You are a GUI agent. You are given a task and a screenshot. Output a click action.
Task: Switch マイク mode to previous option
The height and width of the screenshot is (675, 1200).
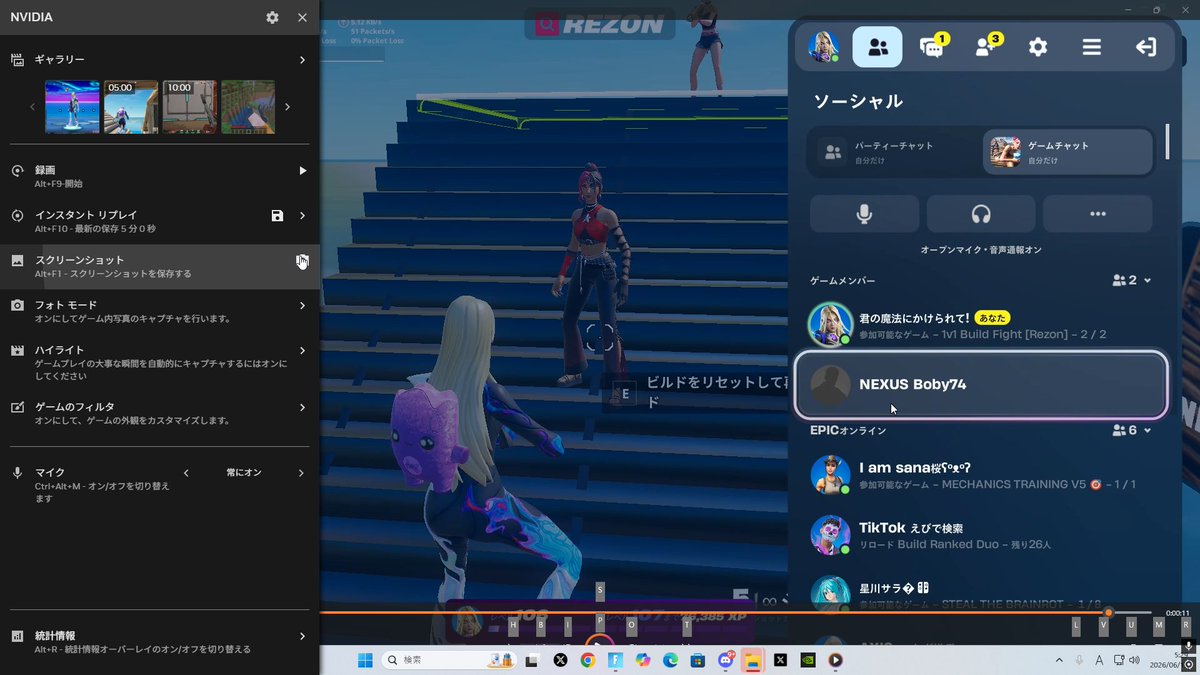pyautogui.click(x=186, y=473)
